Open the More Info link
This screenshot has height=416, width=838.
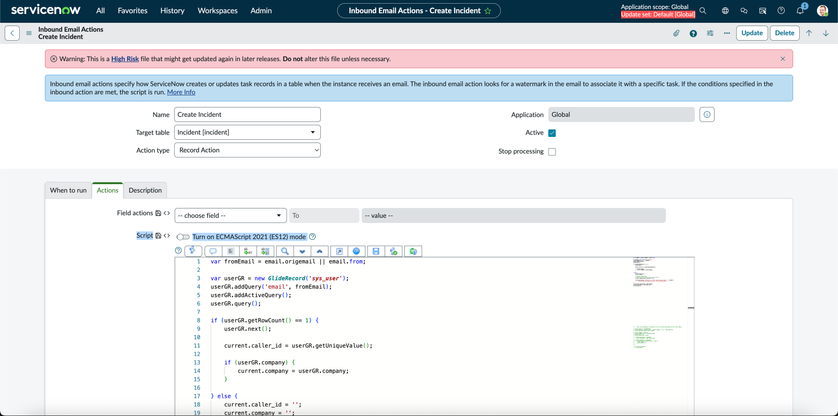coord(181,93)
